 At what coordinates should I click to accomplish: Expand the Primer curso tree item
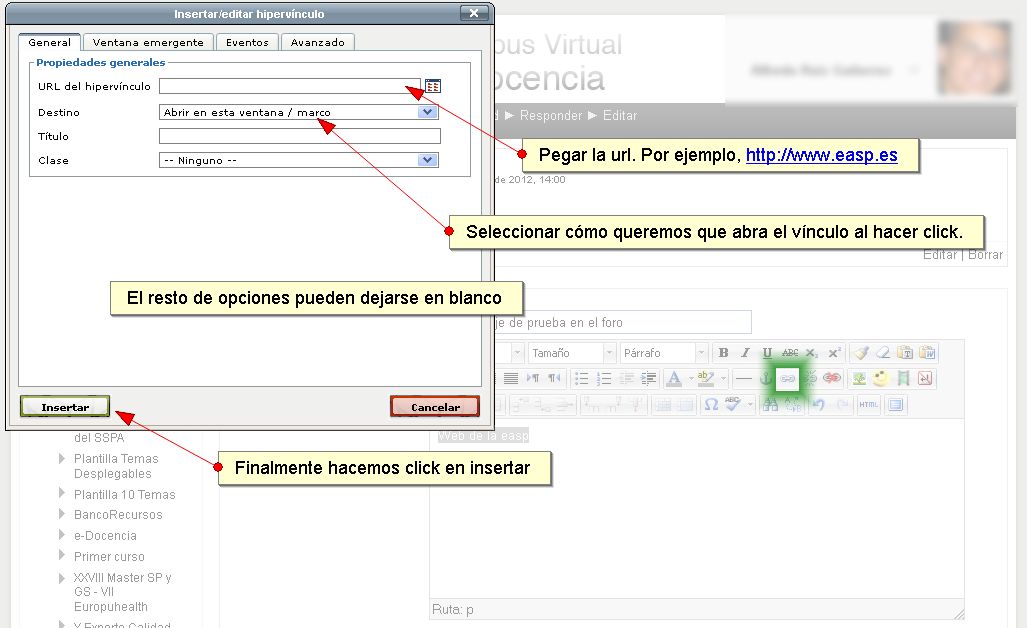click(63, 556)
